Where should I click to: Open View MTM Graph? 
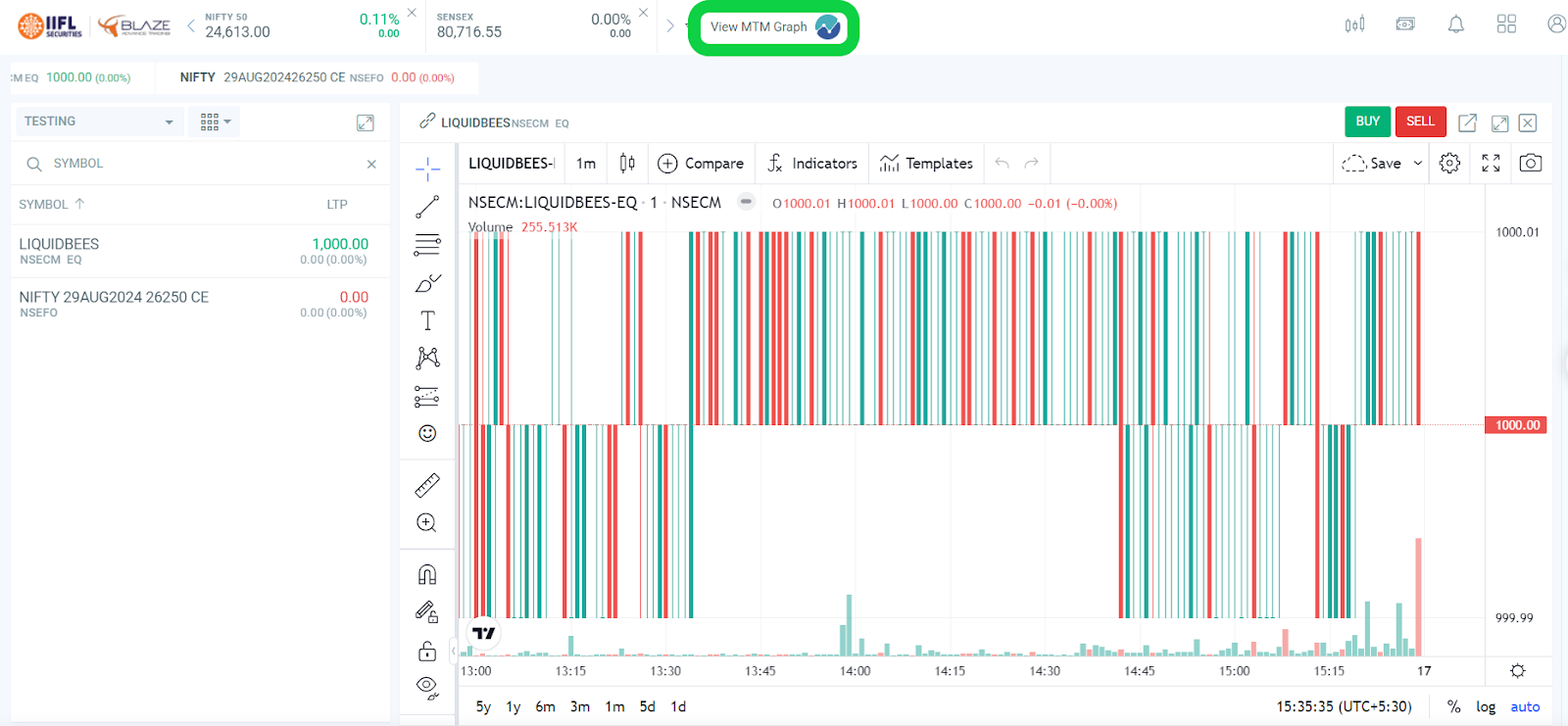point(774,27)
